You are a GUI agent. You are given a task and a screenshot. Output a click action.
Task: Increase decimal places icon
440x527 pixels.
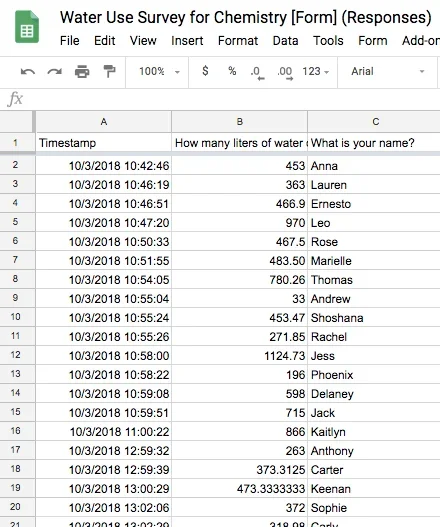pos(285,73)
